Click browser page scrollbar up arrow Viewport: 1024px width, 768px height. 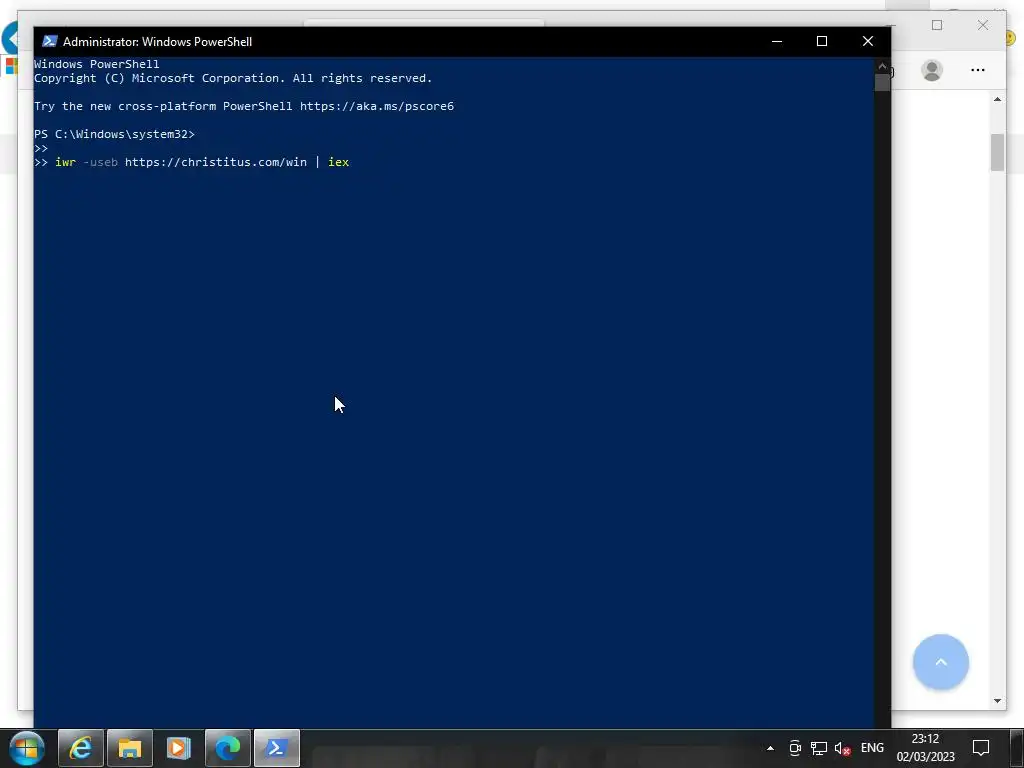click(997, 99)
